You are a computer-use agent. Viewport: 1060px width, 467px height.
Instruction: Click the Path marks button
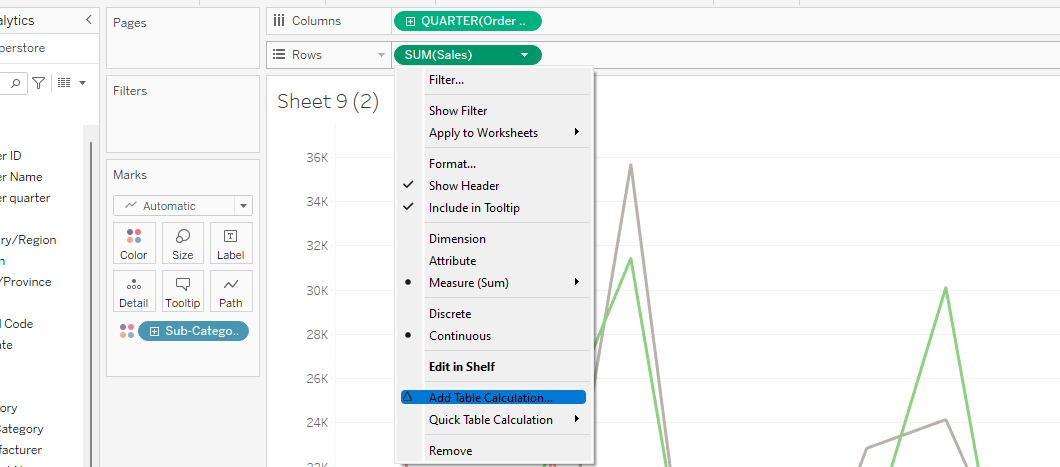click(231, 291)
